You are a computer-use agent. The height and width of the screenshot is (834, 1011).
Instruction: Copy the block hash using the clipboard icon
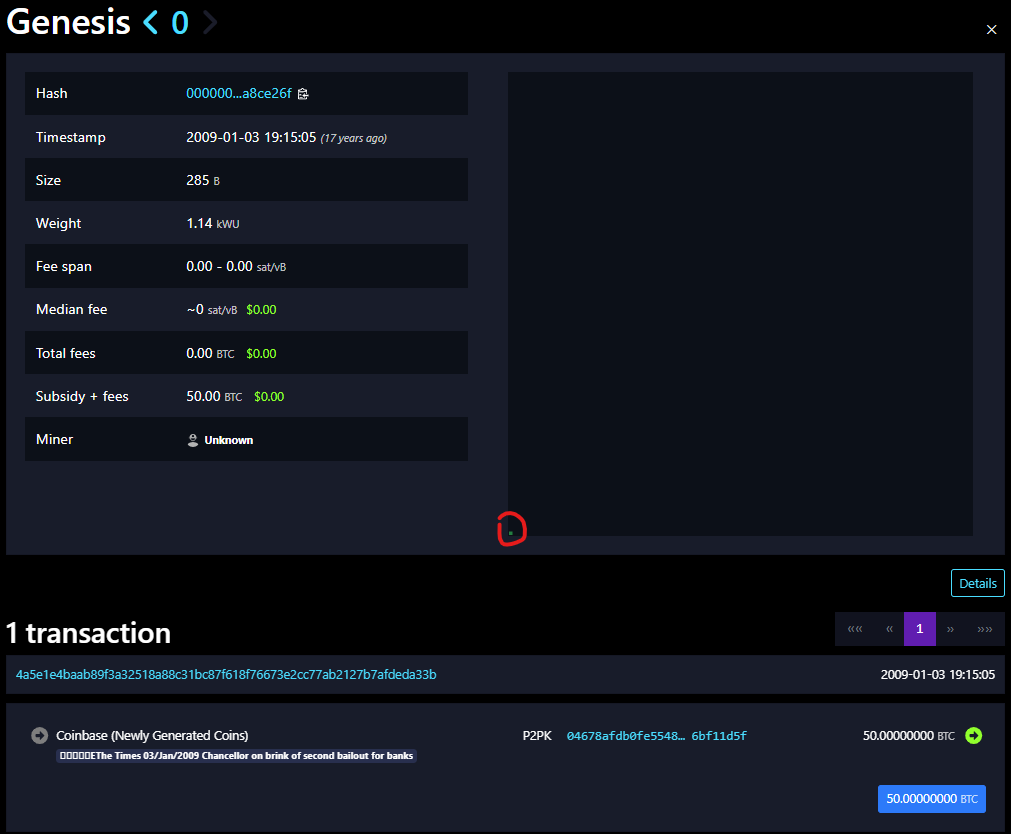(x=302, y=93)
